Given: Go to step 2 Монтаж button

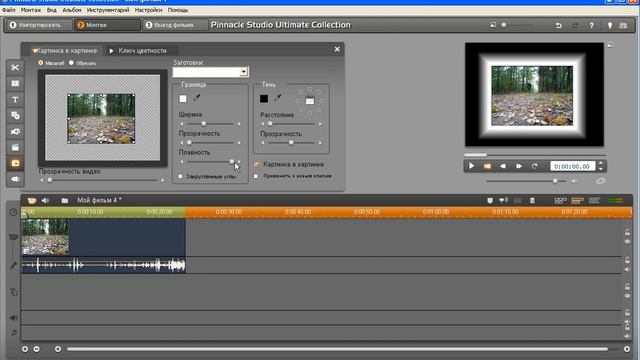Looking at the screenshot, I should point(107,25).
